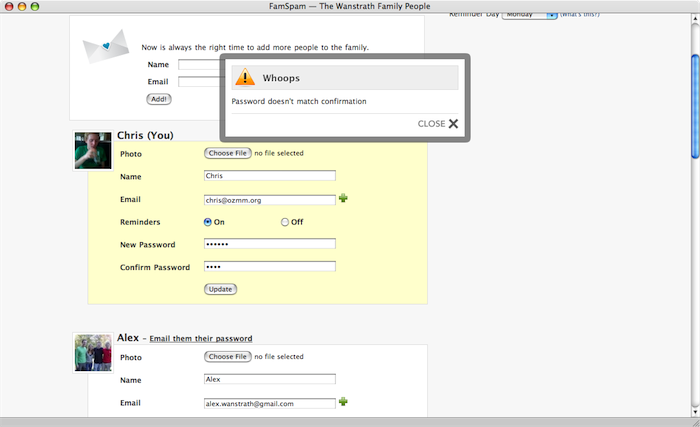
Task: Close the Whoops error dialog
Action: coord(439,124)
